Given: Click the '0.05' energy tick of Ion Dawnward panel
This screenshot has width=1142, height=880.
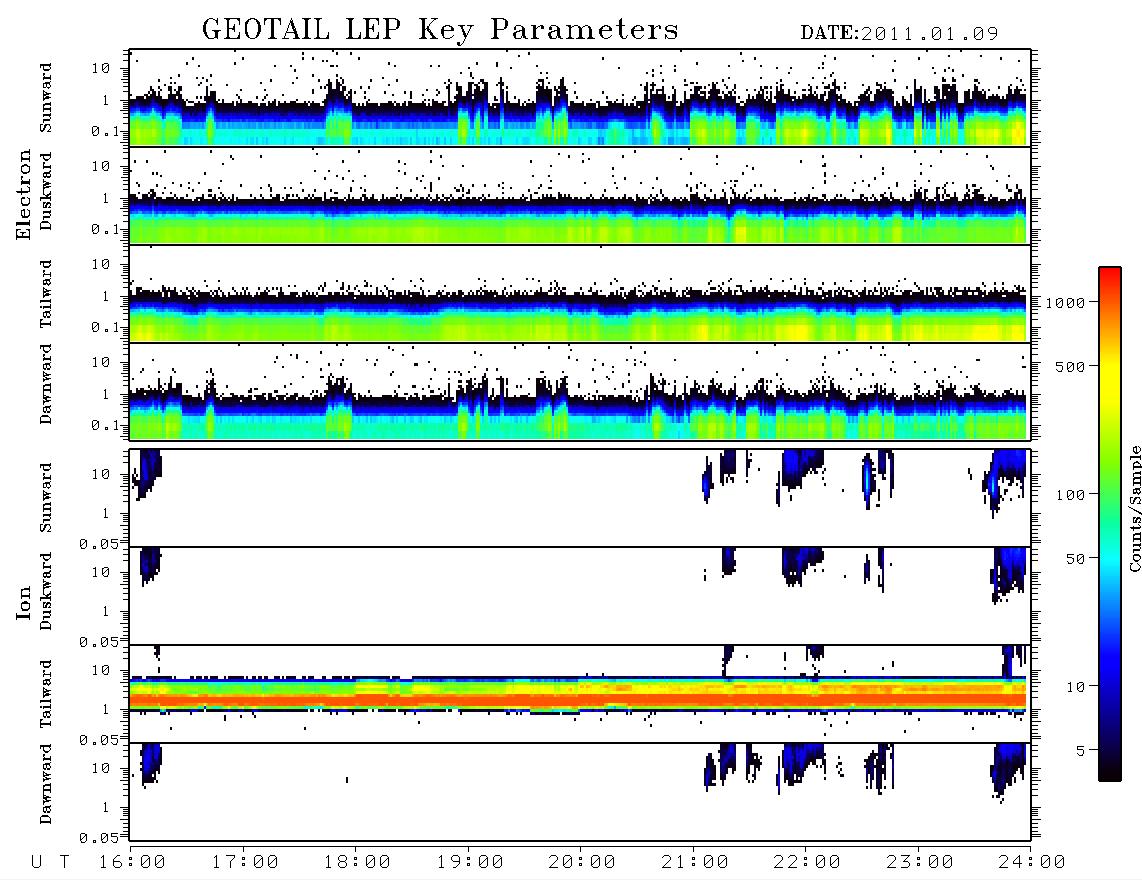Looking at the screenshot, I should pyautogui.click(x=98, y=838).
